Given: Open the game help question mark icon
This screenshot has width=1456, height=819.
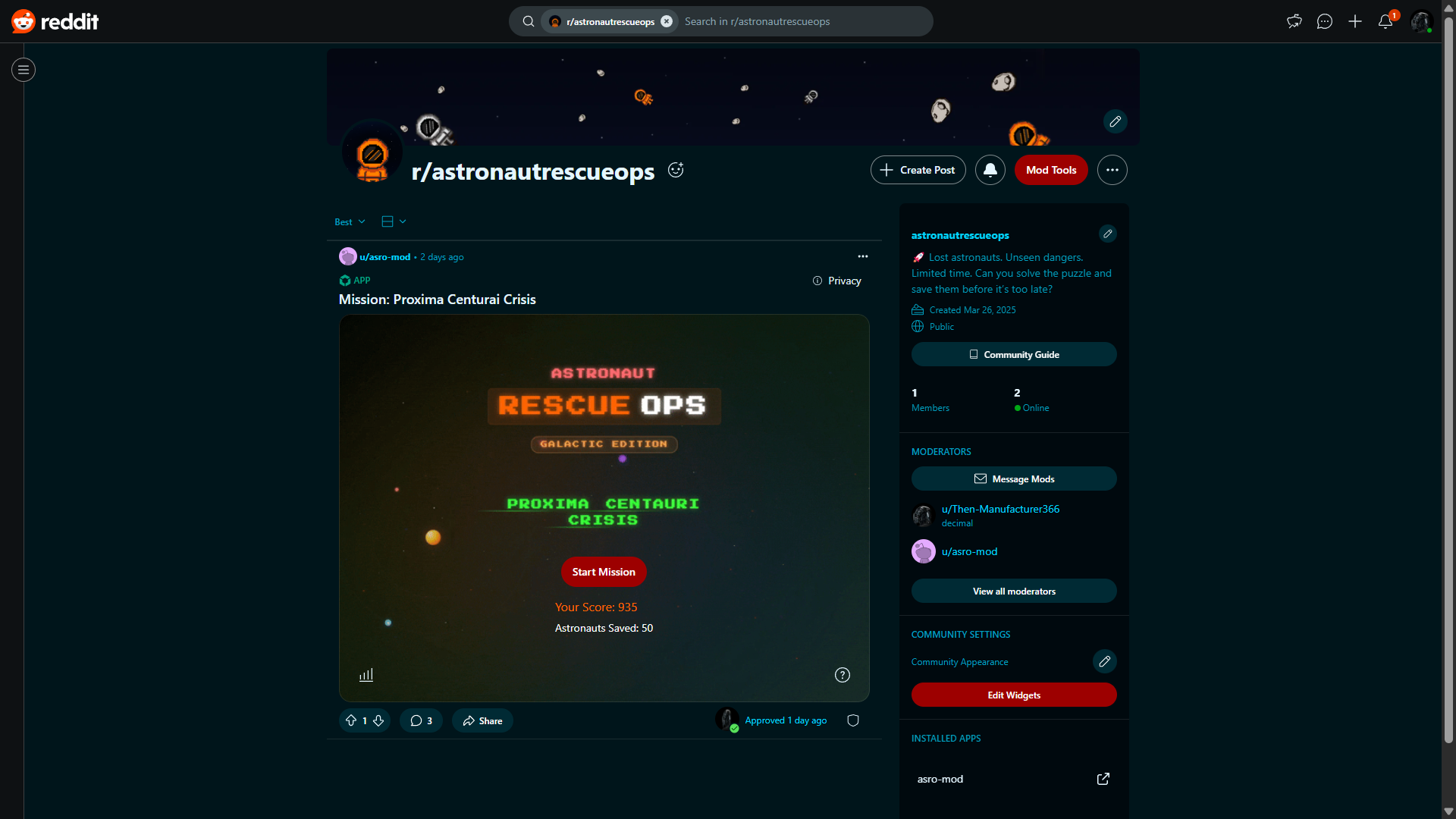Looking at the screenshot, I should tap(842, 675).
